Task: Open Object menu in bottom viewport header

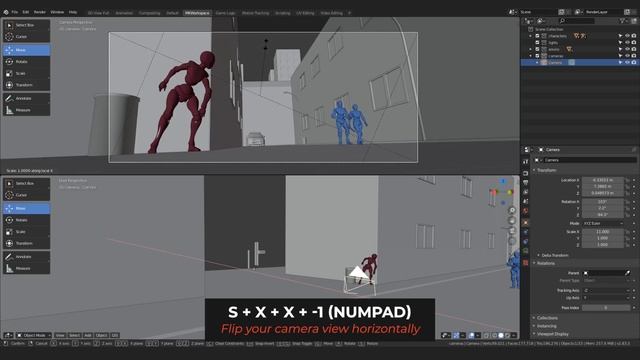Action: click(101, 336)
